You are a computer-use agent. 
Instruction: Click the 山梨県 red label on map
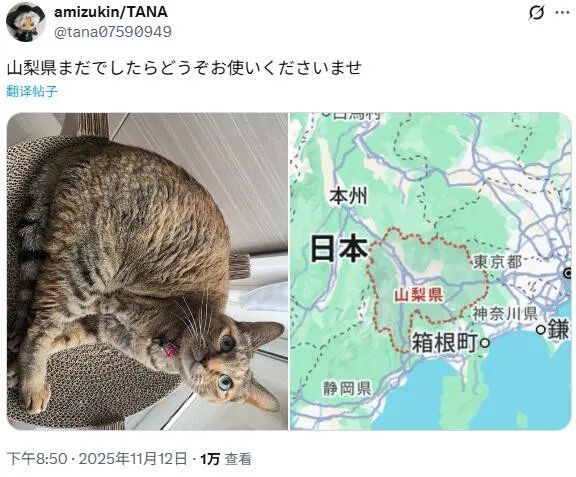click(418, 295)
